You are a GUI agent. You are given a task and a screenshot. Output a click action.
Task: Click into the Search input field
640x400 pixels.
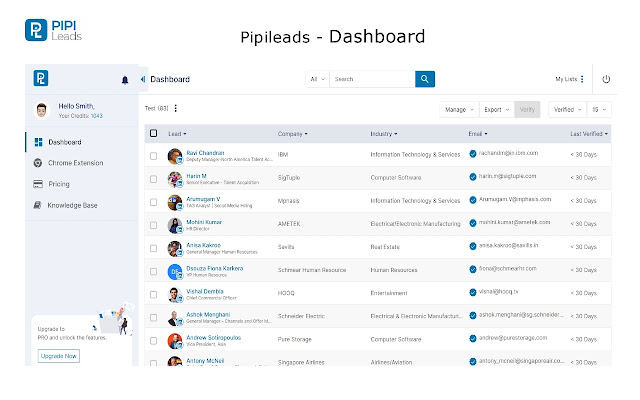371,79
